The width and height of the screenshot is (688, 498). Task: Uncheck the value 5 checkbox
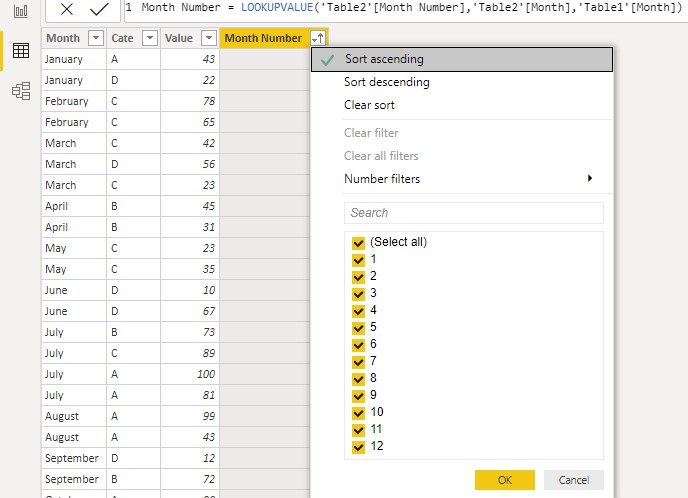[358, 328]
